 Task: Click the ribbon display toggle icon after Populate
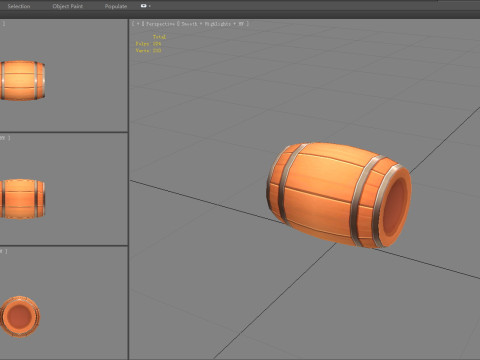coord(143,6)
